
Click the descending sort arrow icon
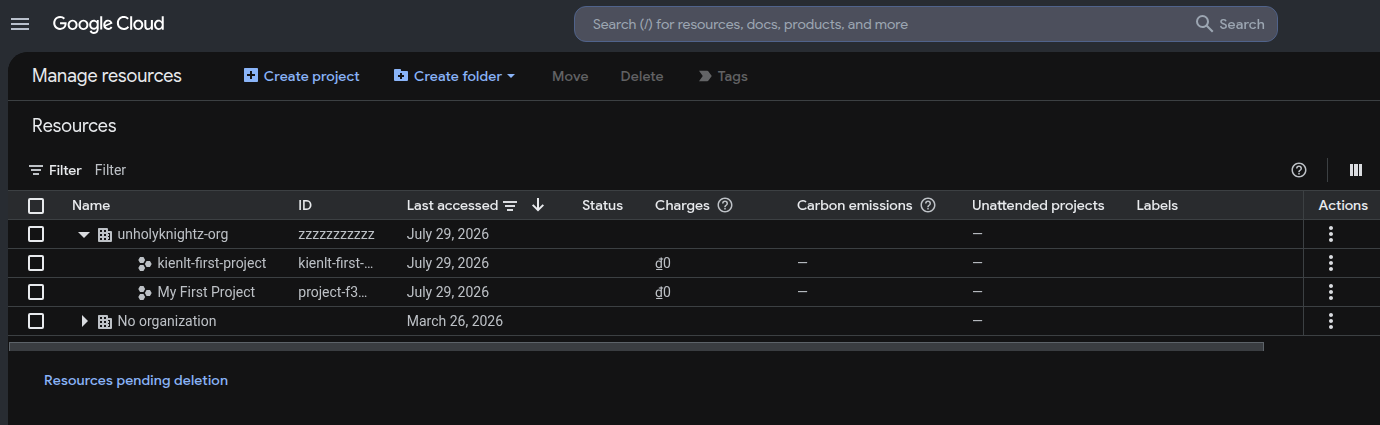[x=538, y=205]
